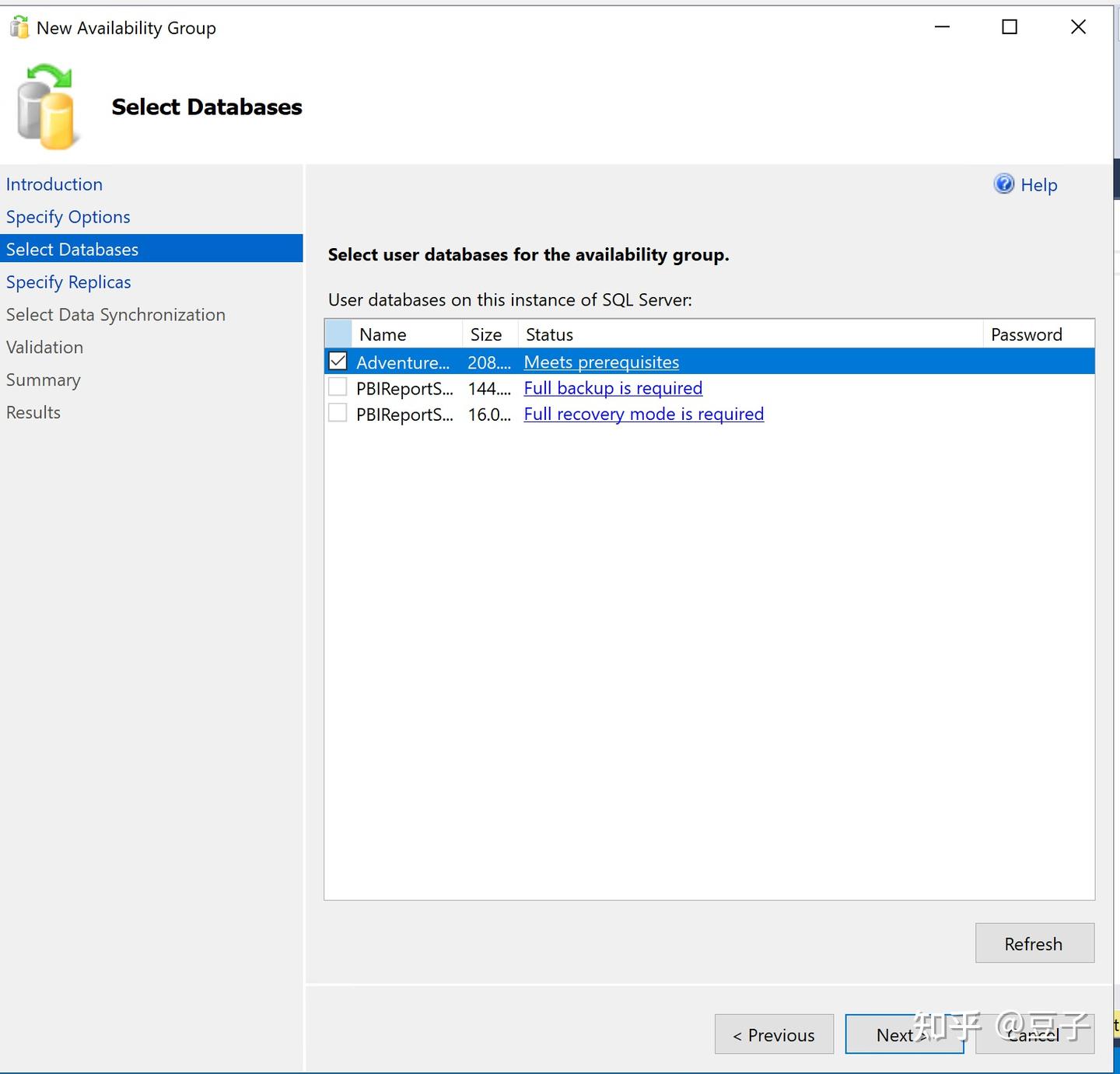
Task: Go to the Introduction step
Action: [x=54, y=184]
